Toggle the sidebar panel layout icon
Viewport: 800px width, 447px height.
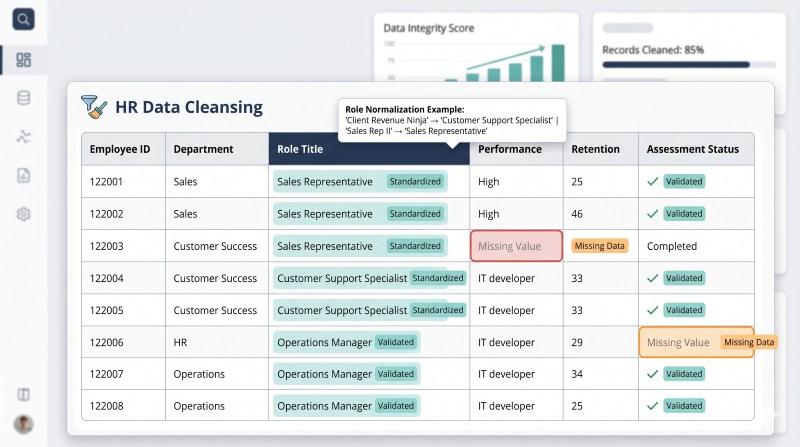[x=23, y=394]
